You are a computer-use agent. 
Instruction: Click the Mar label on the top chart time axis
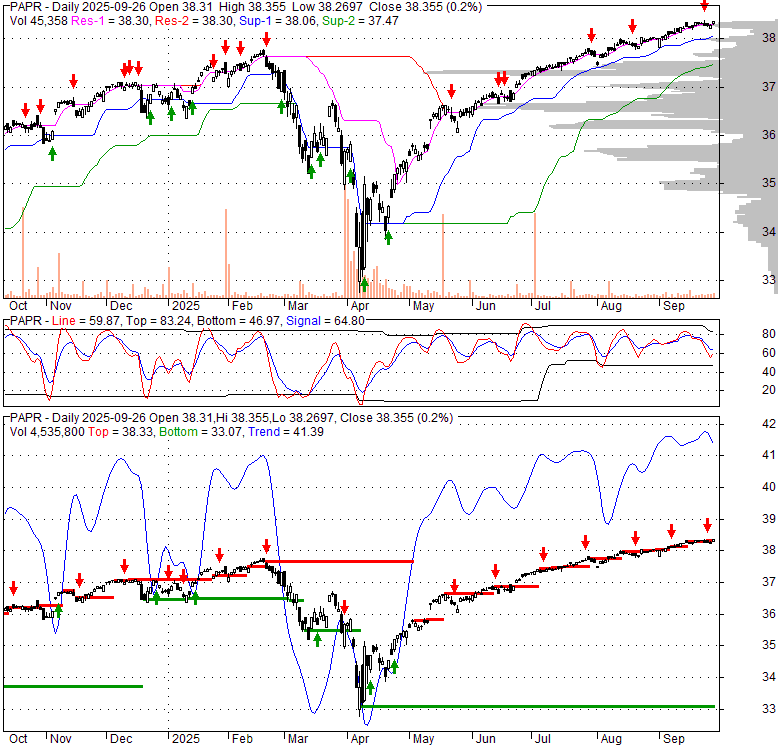point(298,305)
